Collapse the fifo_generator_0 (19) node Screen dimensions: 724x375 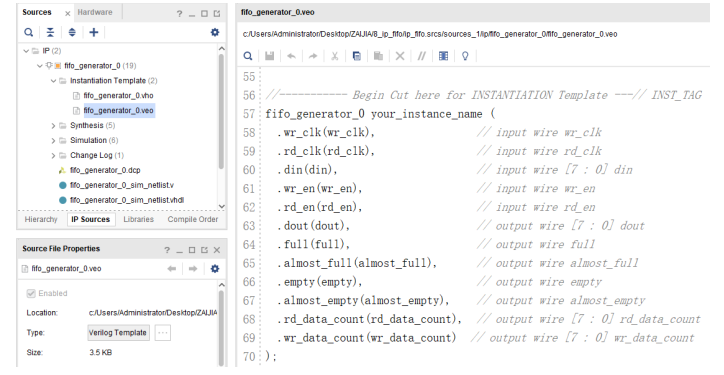pyautogui.click(x=40, y=66)
